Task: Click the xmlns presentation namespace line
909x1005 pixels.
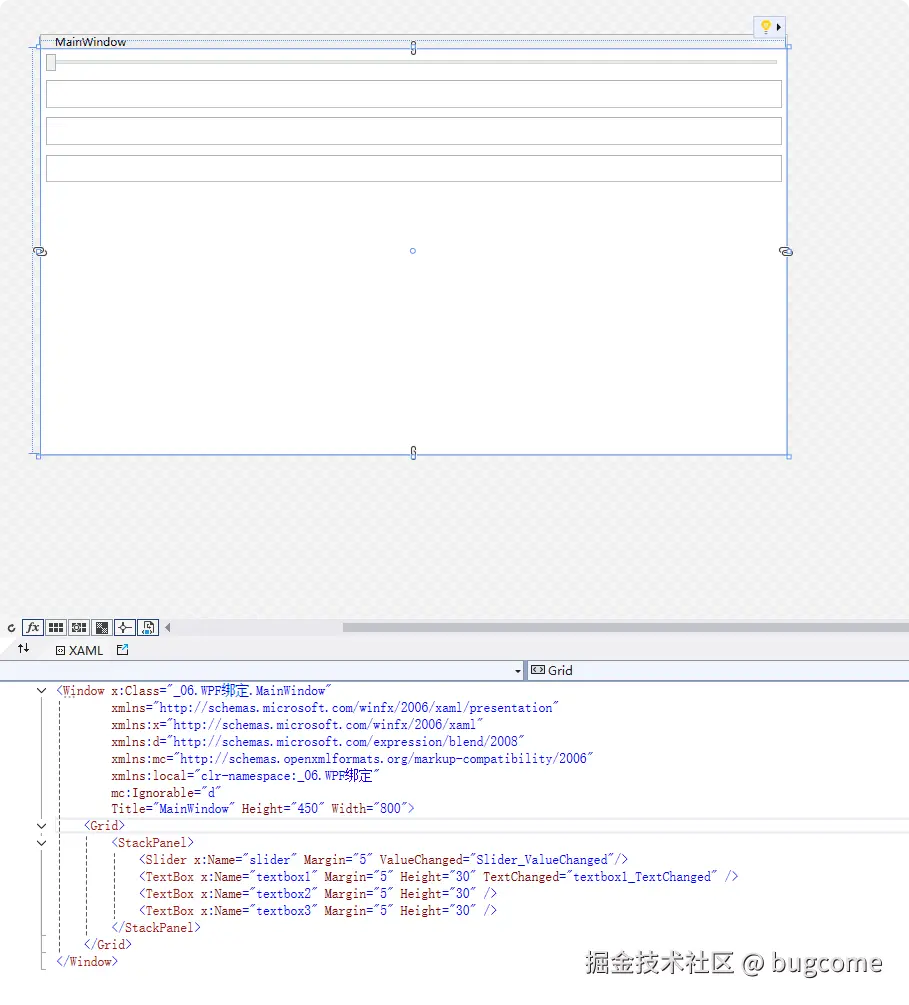Action: coord(335,708)
